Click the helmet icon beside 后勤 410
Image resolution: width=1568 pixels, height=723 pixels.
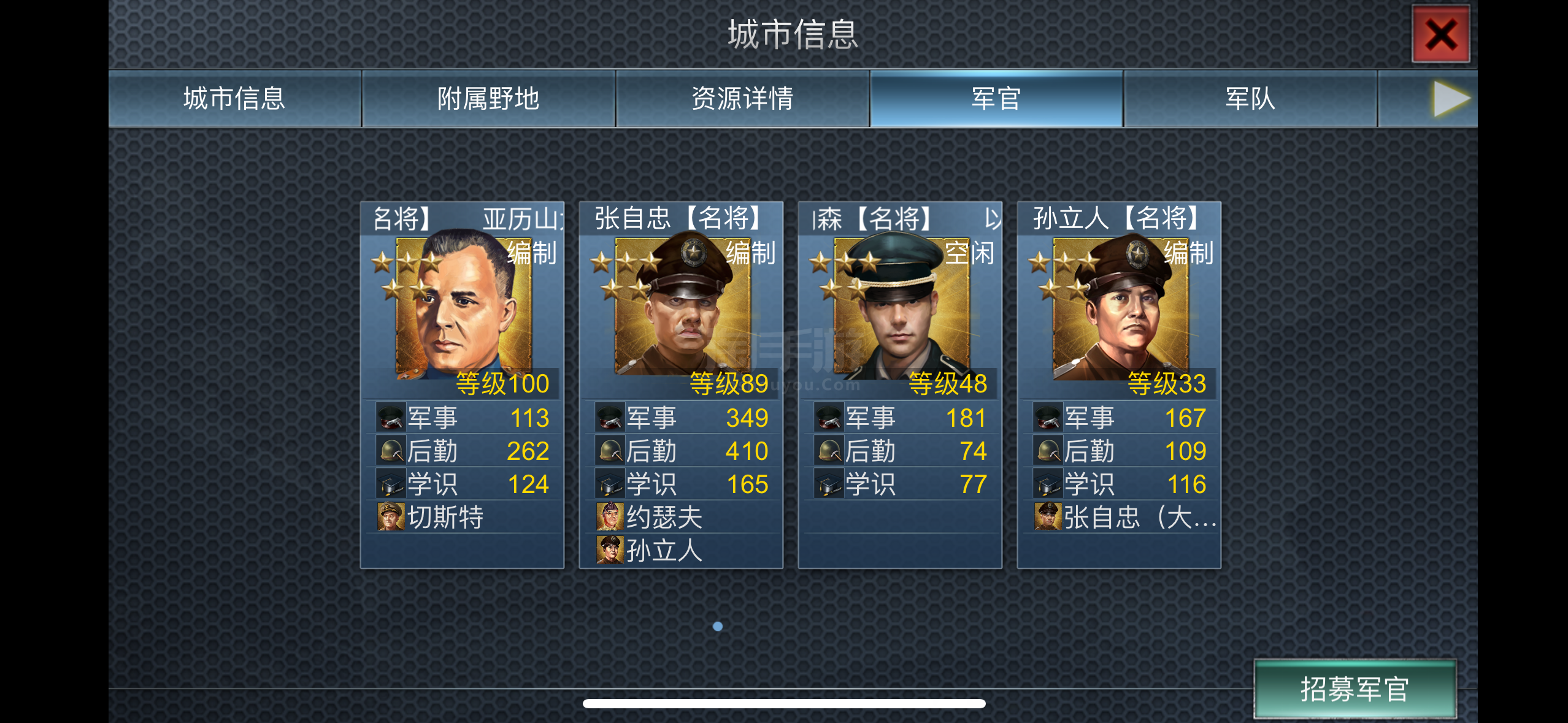610,451
